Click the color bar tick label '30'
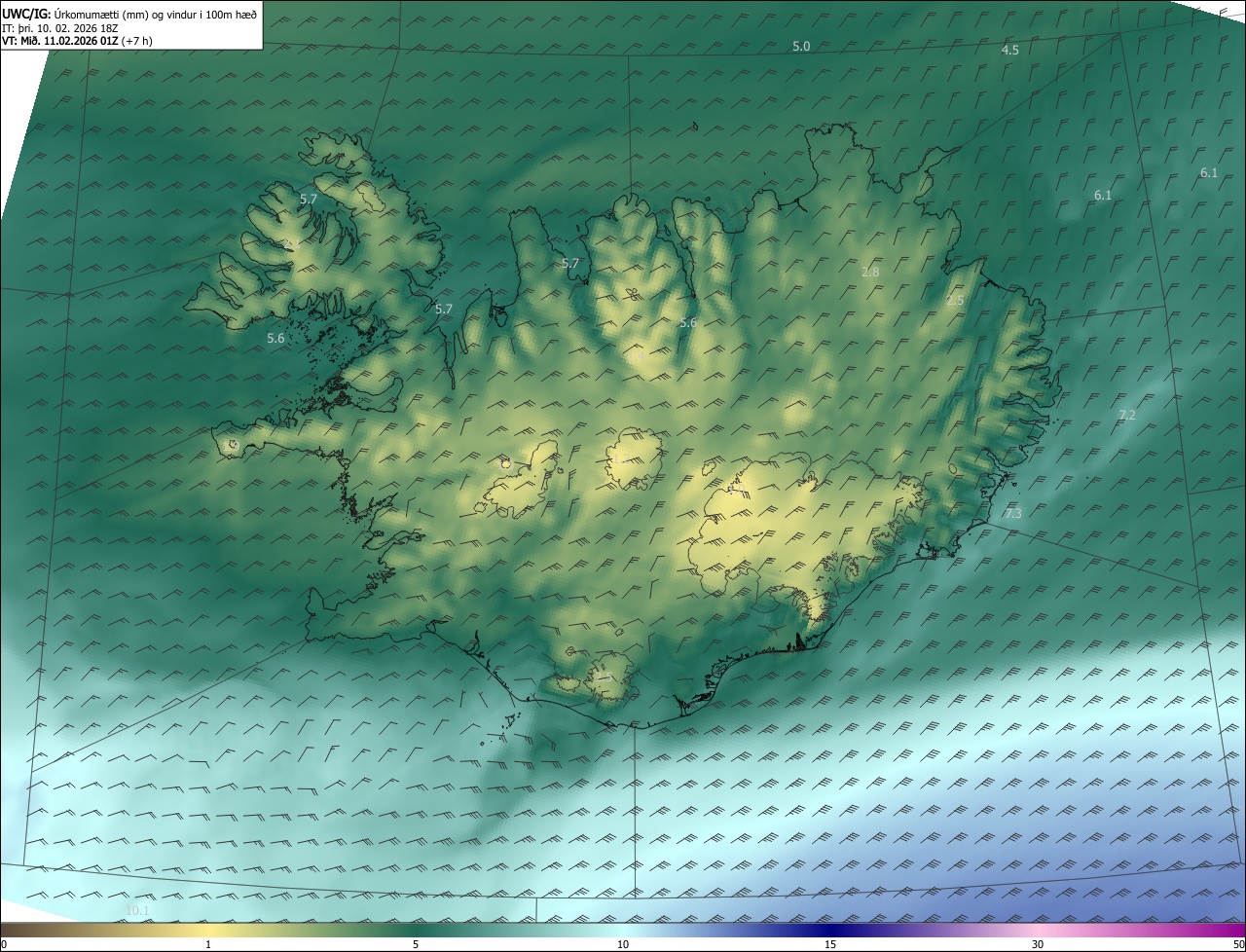The image size is (1246, 952). click(1038, 944)
